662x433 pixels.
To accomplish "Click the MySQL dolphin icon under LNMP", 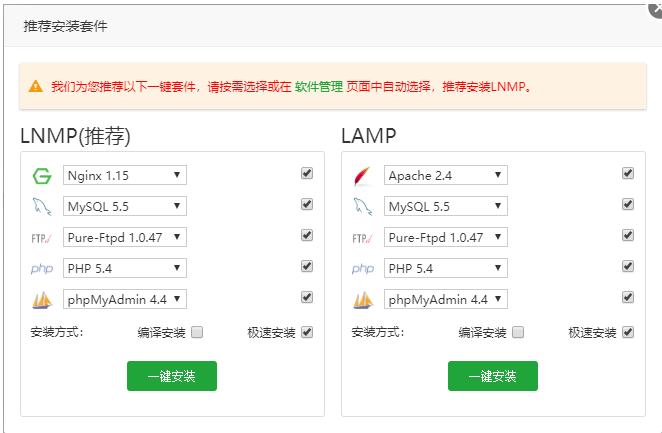I will click(x=41, y=207).
